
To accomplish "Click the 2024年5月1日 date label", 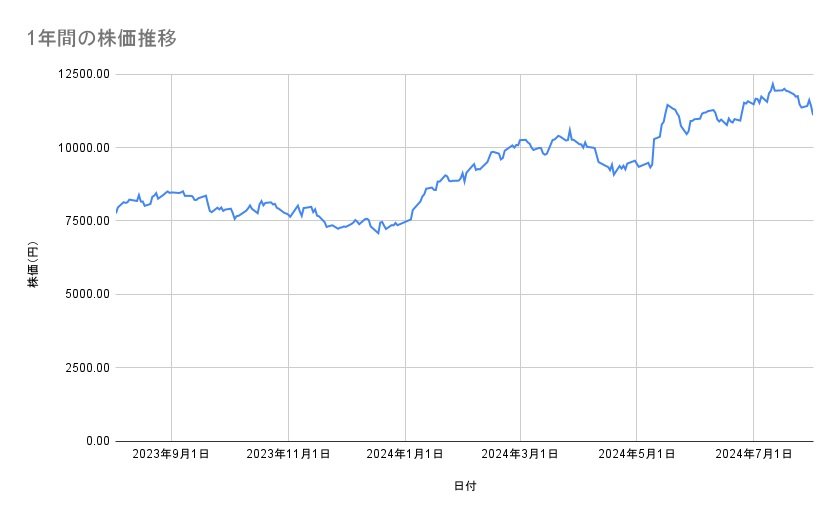I will (x=636, y=455).
